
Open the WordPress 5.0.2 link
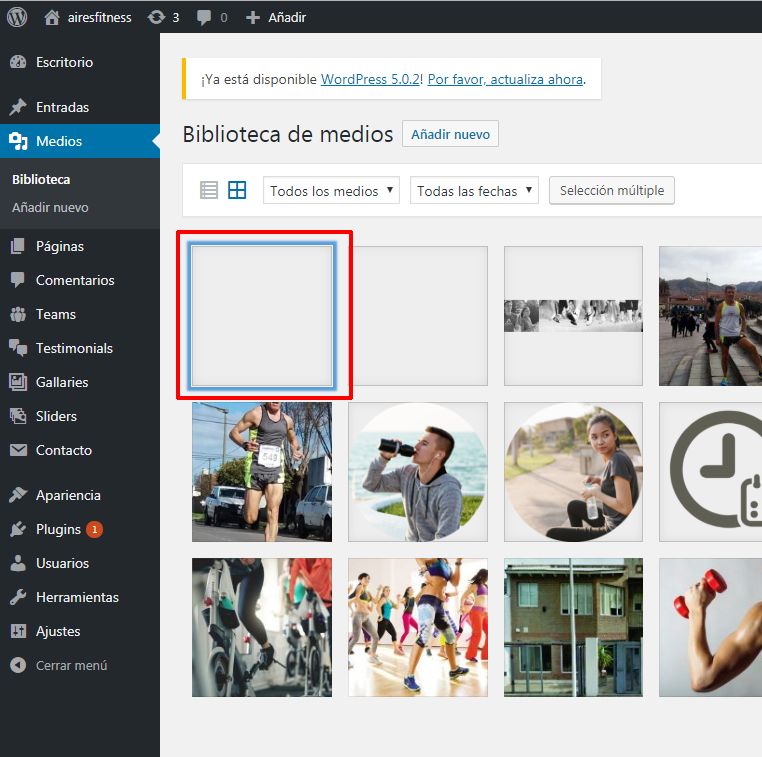tap(370, 79)
